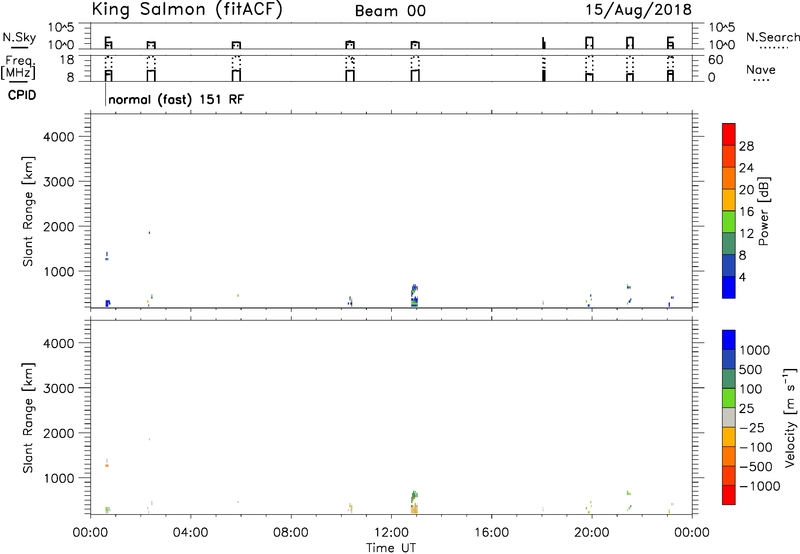The image size is (800, 554).
Task: Click the '1000' tick on the velocity panel
Action: (x=59, y=479)
